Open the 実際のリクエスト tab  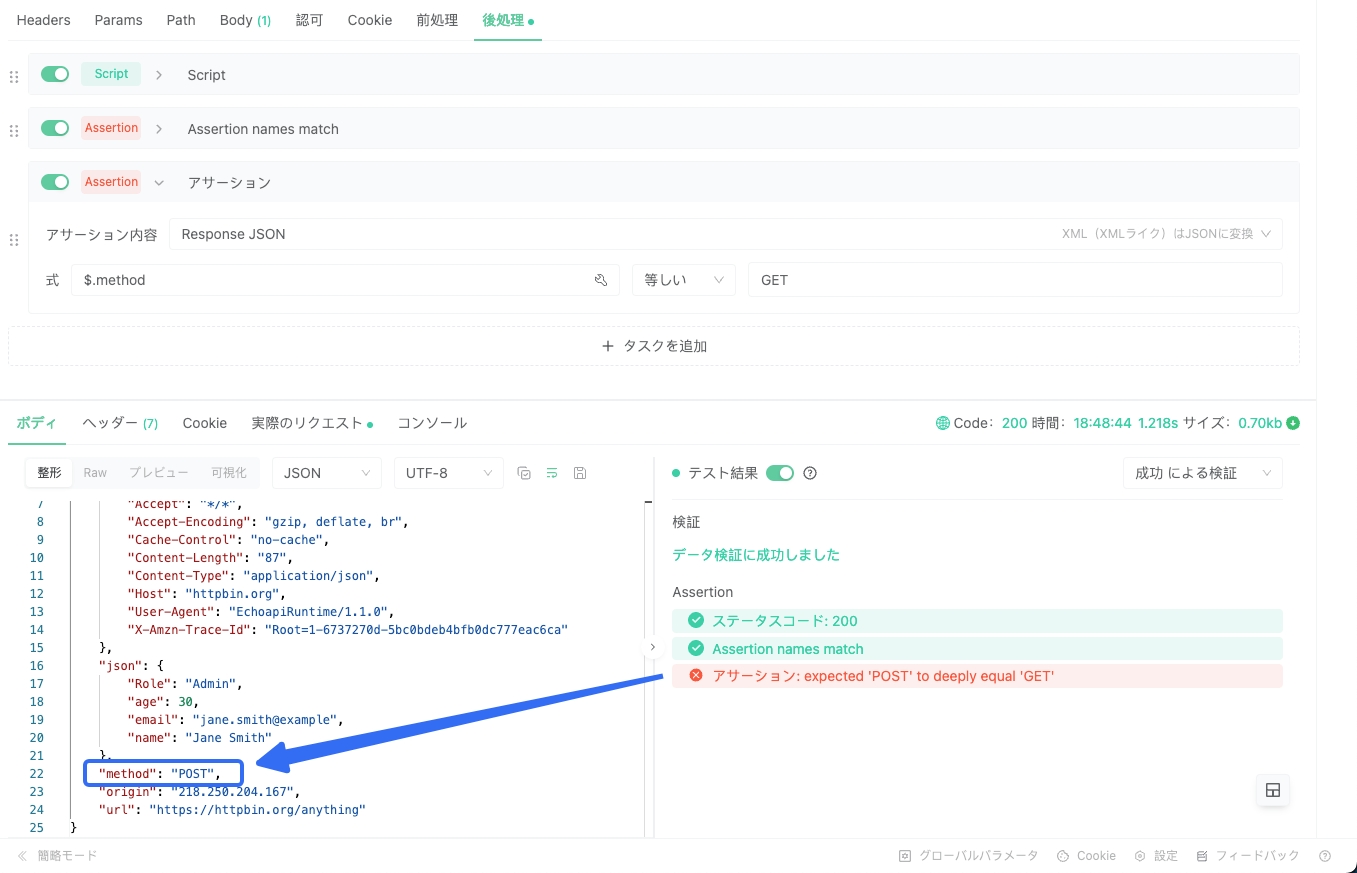[312, 423]
